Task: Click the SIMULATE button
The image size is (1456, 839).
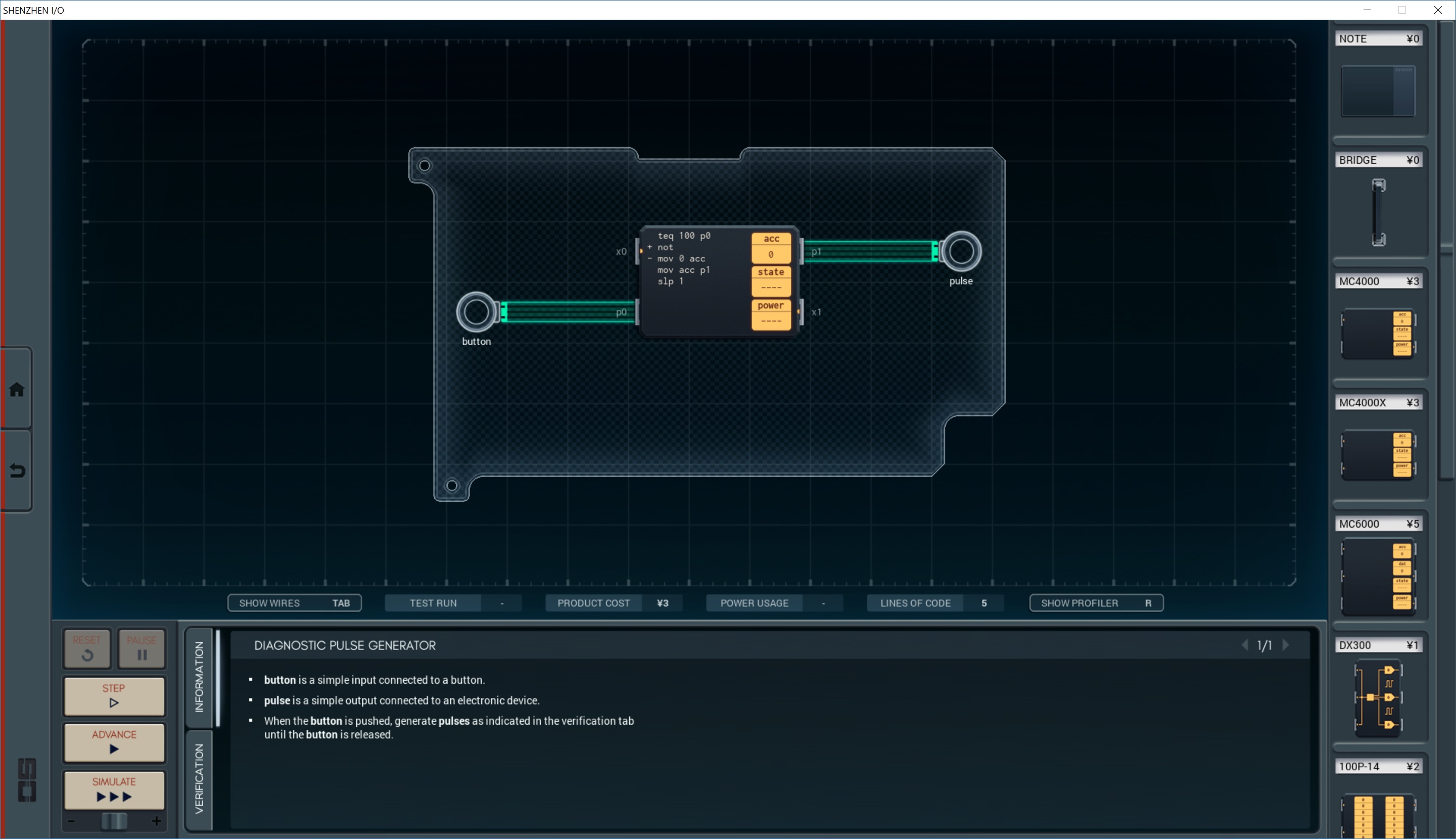Action: 114,789
